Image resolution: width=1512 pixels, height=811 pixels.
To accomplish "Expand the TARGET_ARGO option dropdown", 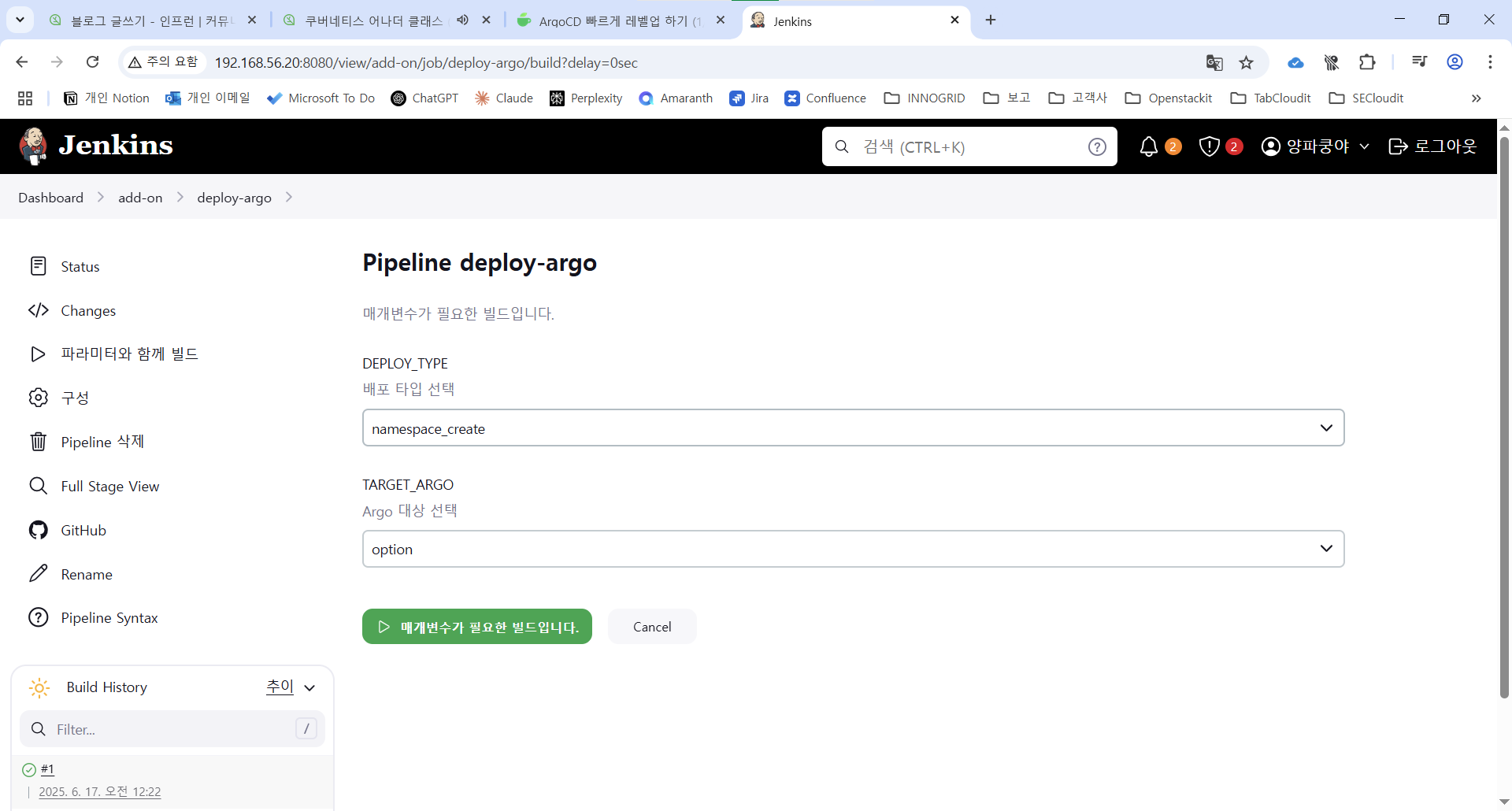I will click(x=853, y=549).
